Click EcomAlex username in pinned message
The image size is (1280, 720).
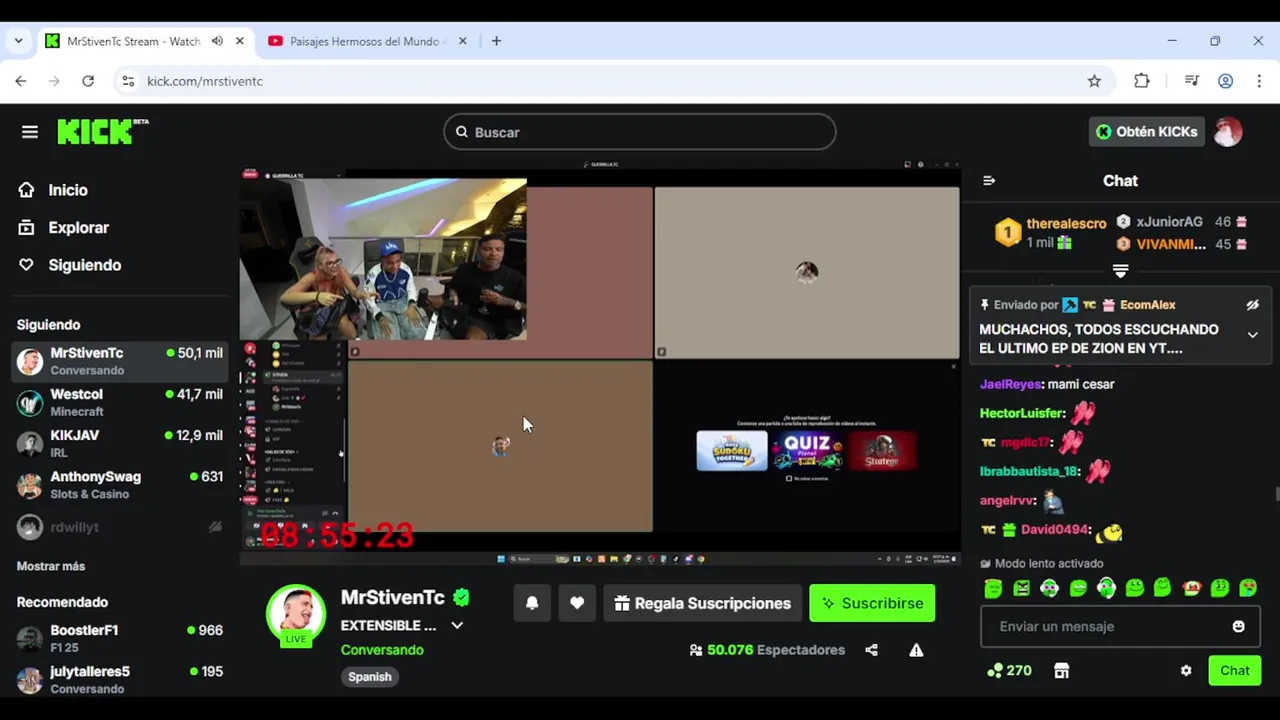coord(1147,305)
